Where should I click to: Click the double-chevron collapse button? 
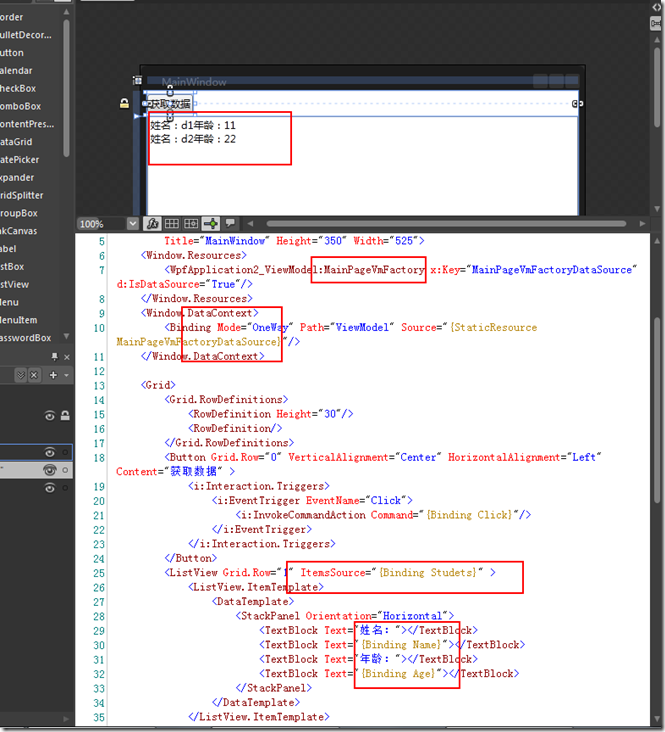(x=21, y=375)
